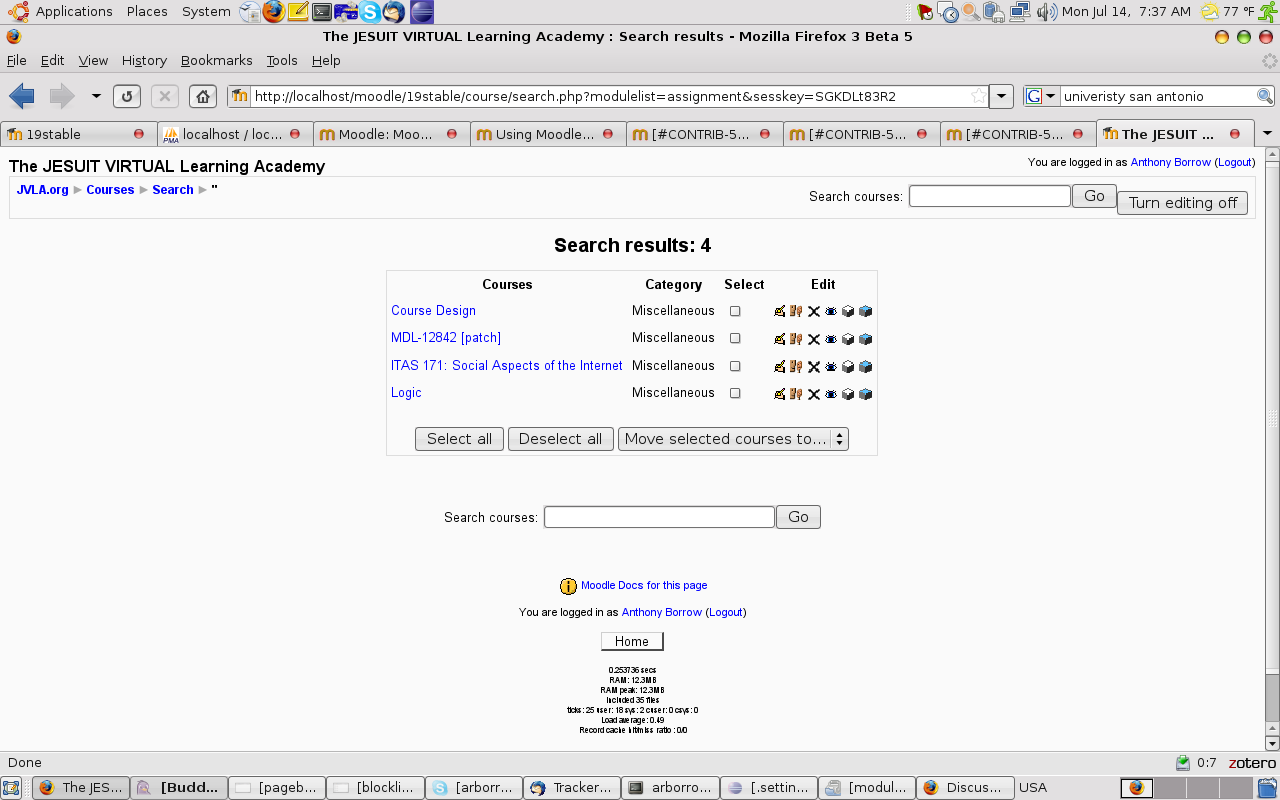
Task: Edit settings icon for Logic course
Action: 780,394
